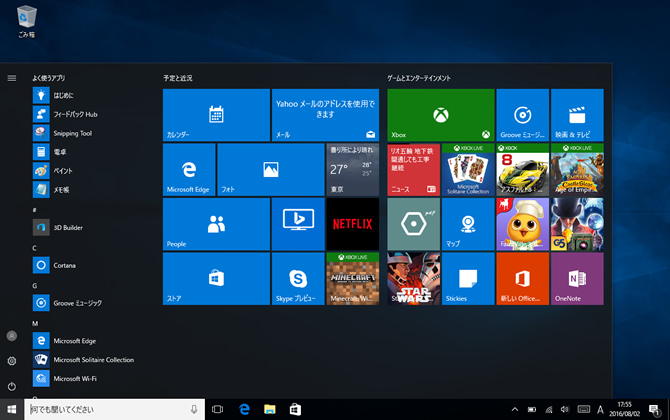Click the 予定と近況 tile group heading
Image resolution: width=670 pixels, height=420 pixels.
tap(178, 77)
